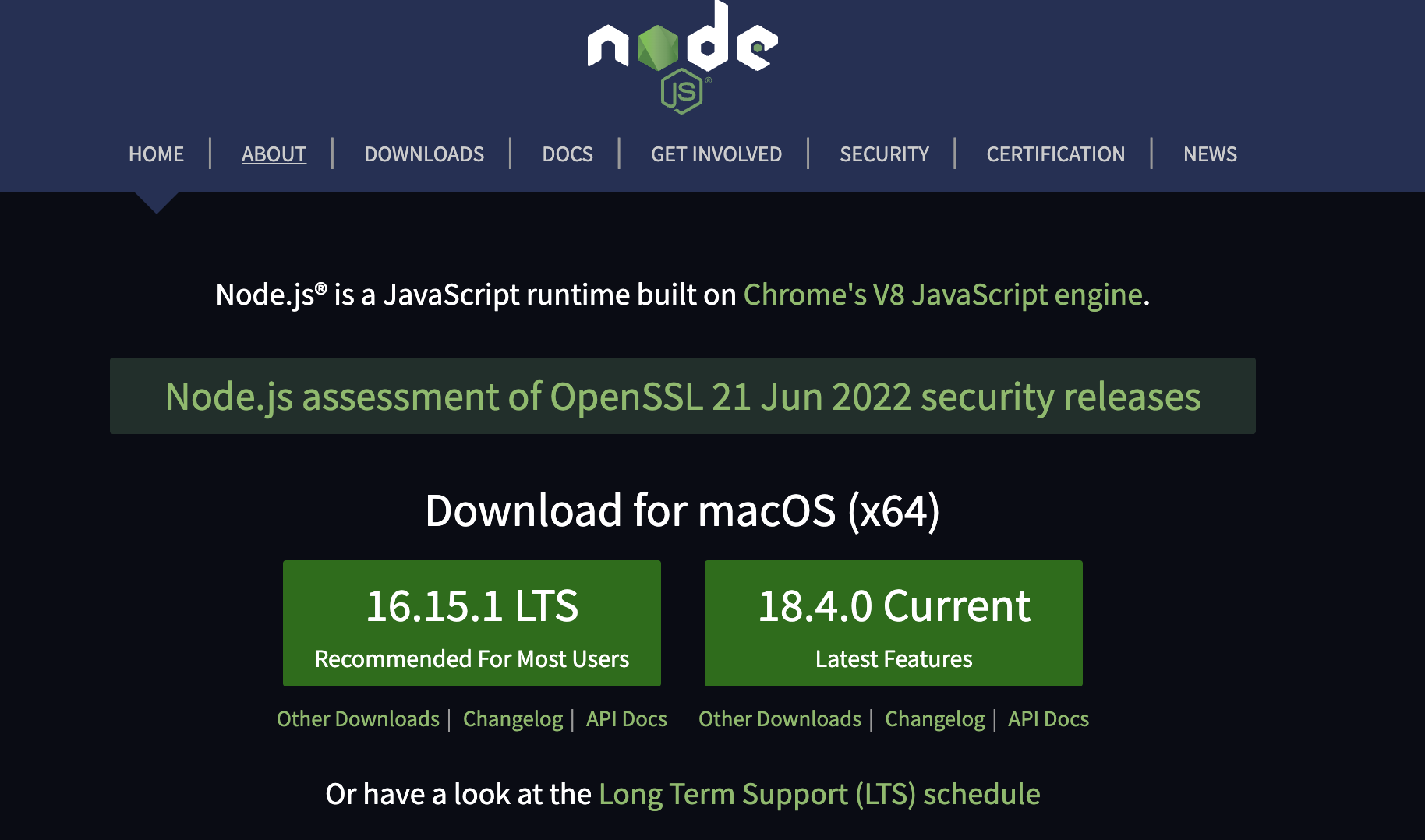Open API Docs for the LTS release
The width and height of the screenshot is (1425, 840).
[x=626, y=718]
